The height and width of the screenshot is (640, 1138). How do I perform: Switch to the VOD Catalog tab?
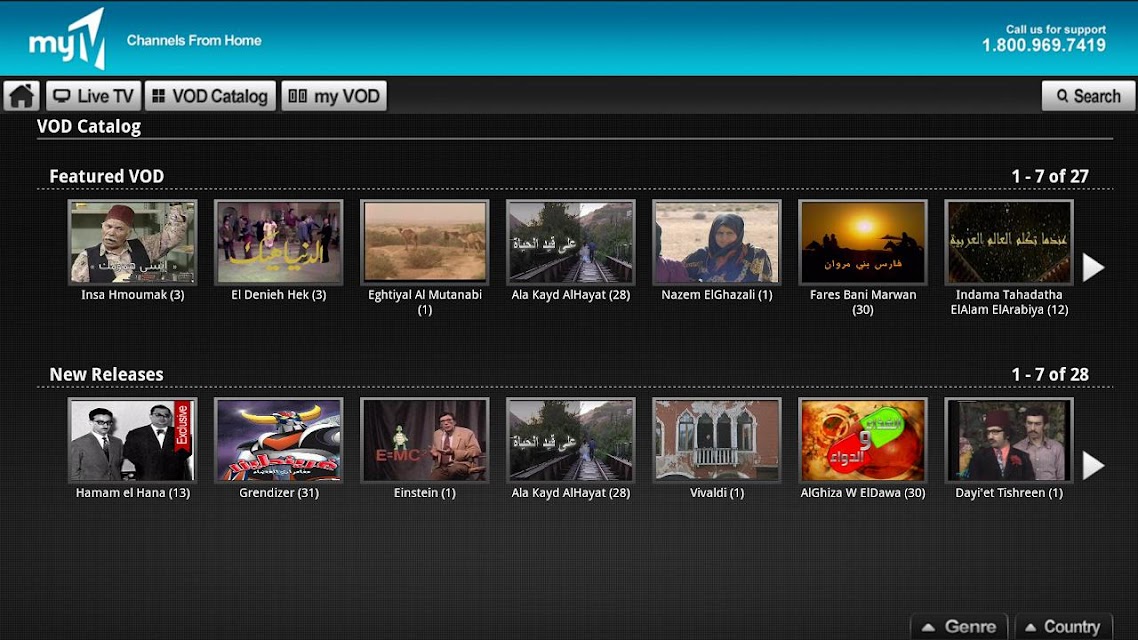[210, 96]
